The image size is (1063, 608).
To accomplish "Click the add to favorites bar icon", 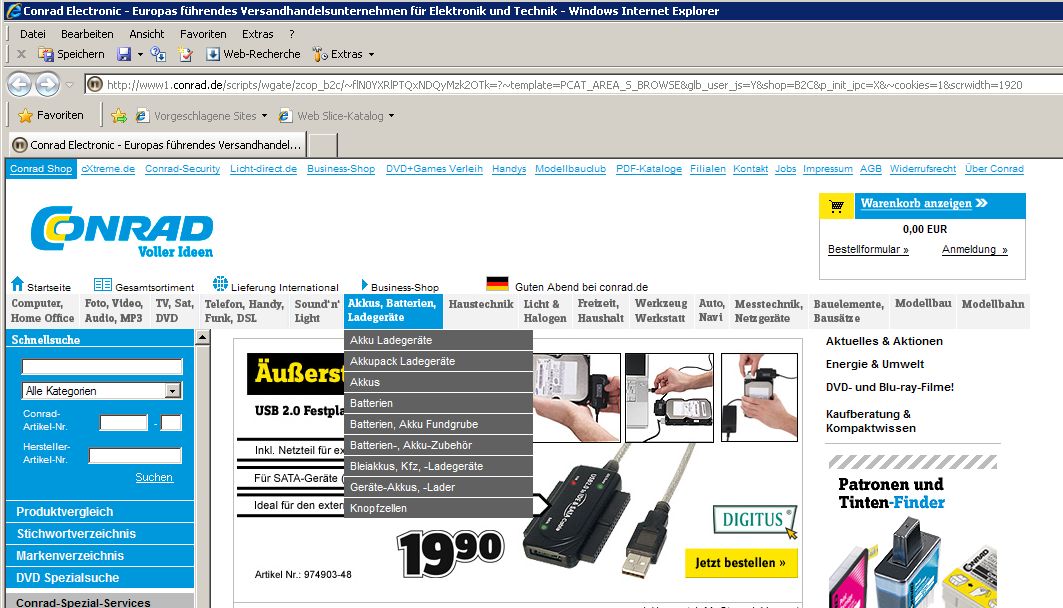I will (x=119, y=116).
